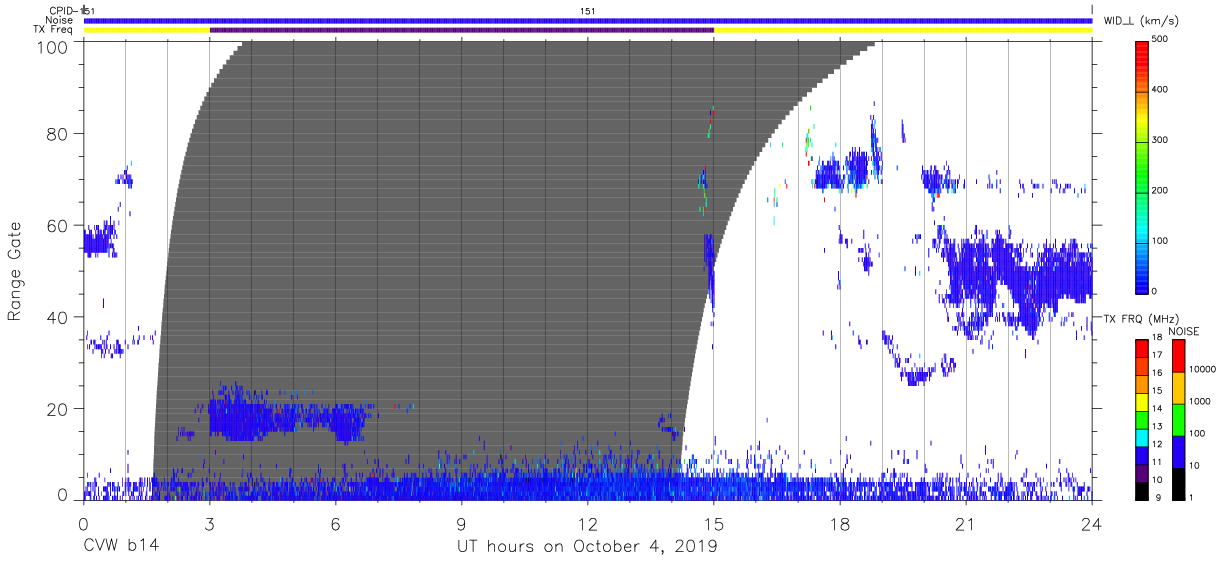Click the '24' hour tick on x-axis
The image size is (1228, 567).
point(1092,523)
